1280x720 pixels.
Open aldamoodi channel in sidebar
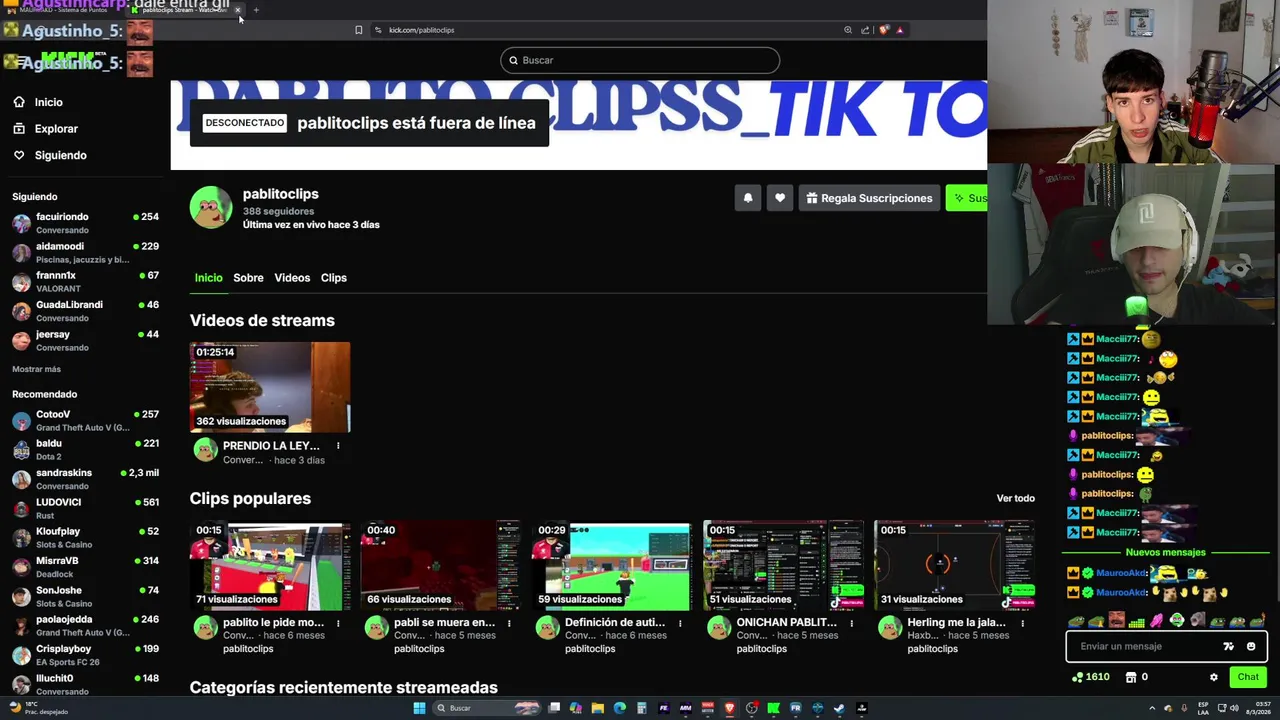click(x=86, y=252)
